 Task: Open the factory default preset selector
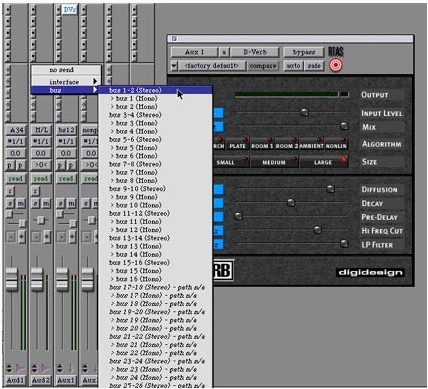pos(212,66)
